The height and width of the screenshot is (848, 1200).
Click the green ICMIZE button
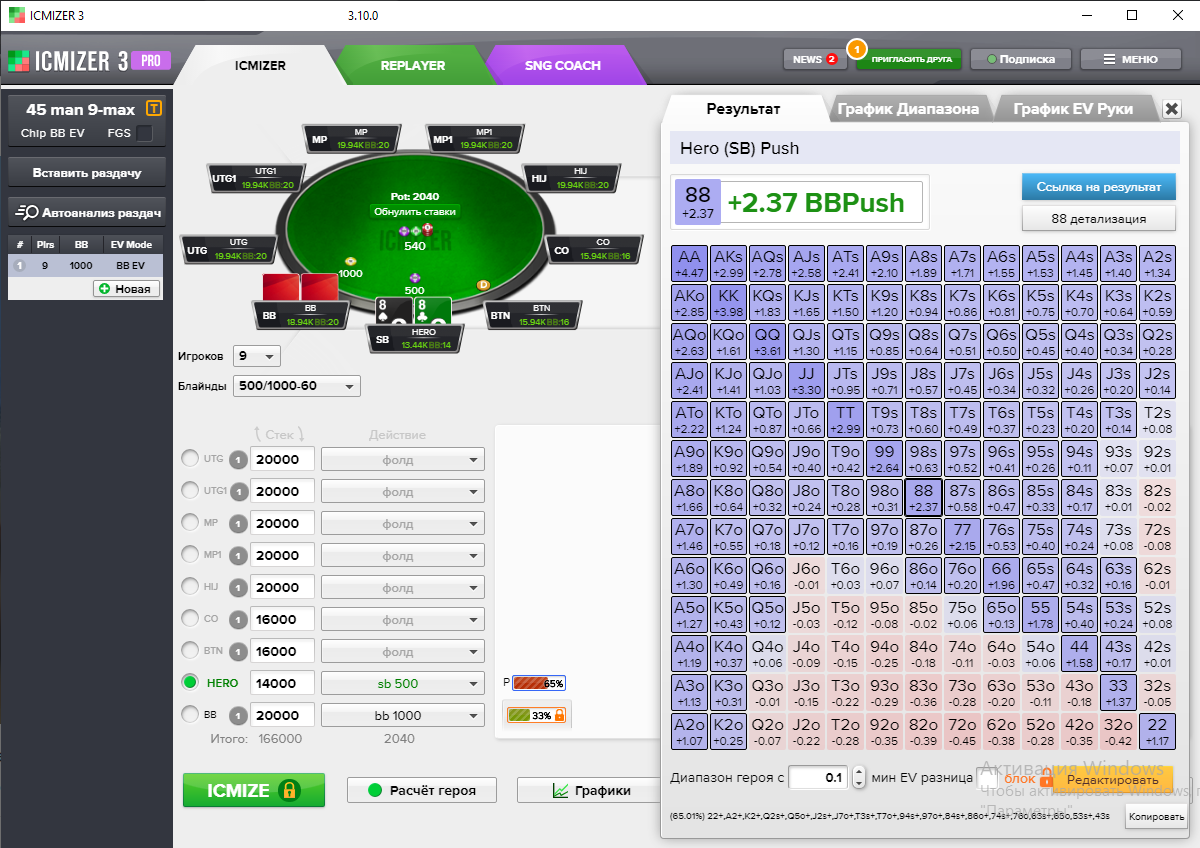click(x=254, y=790)
